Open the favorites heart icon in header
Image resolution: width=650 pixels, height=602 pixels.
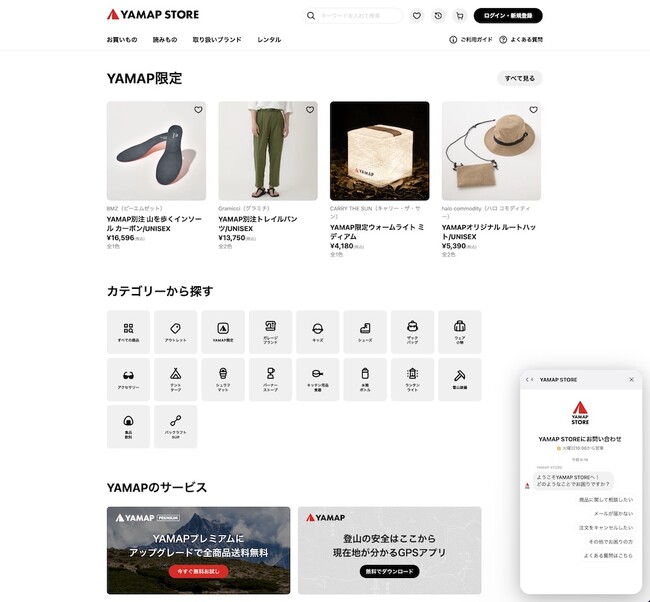pos(417,16)
